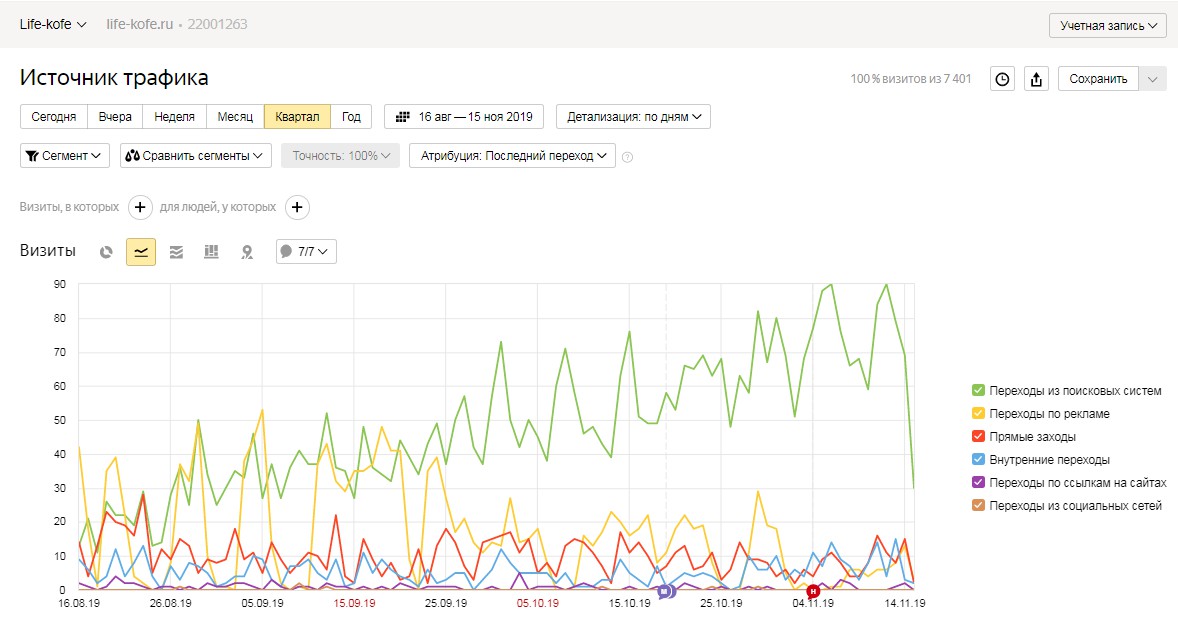Select the line chart view icon
Image resolution: width=1178 pixels, height=628 pixels.
(141, 252)
